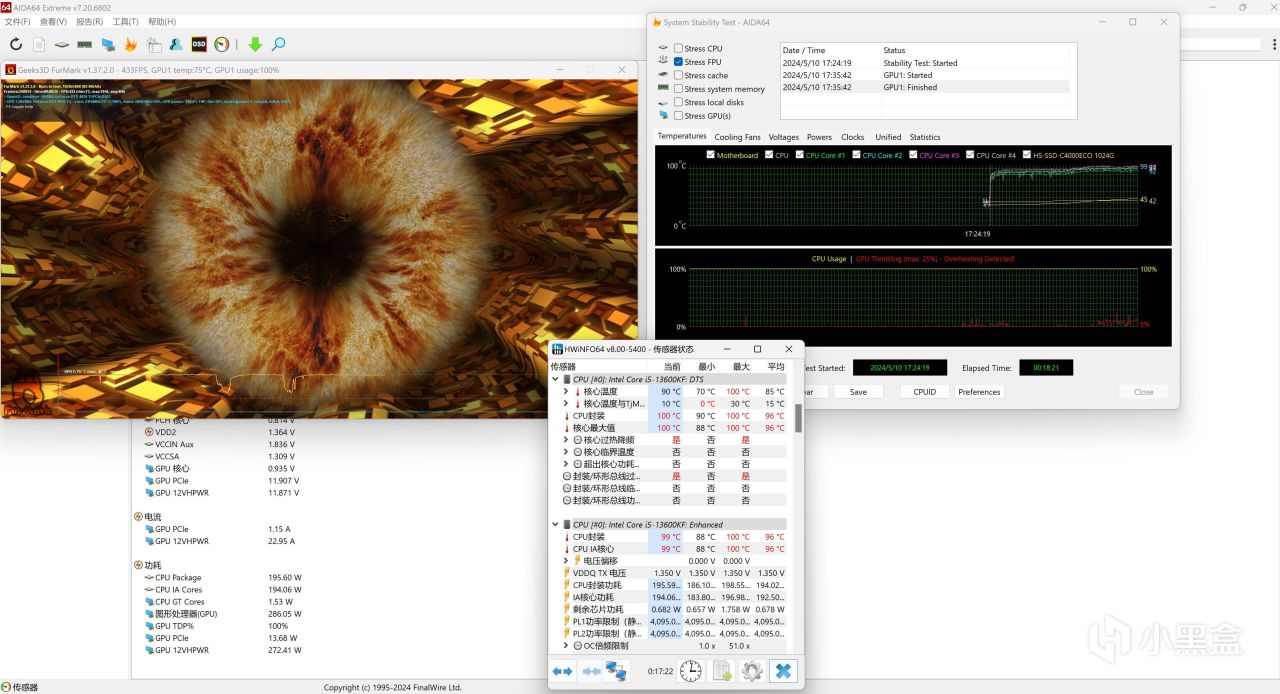
Task: Open the 工具(T) menu
Action: click(x=125, y=21)
